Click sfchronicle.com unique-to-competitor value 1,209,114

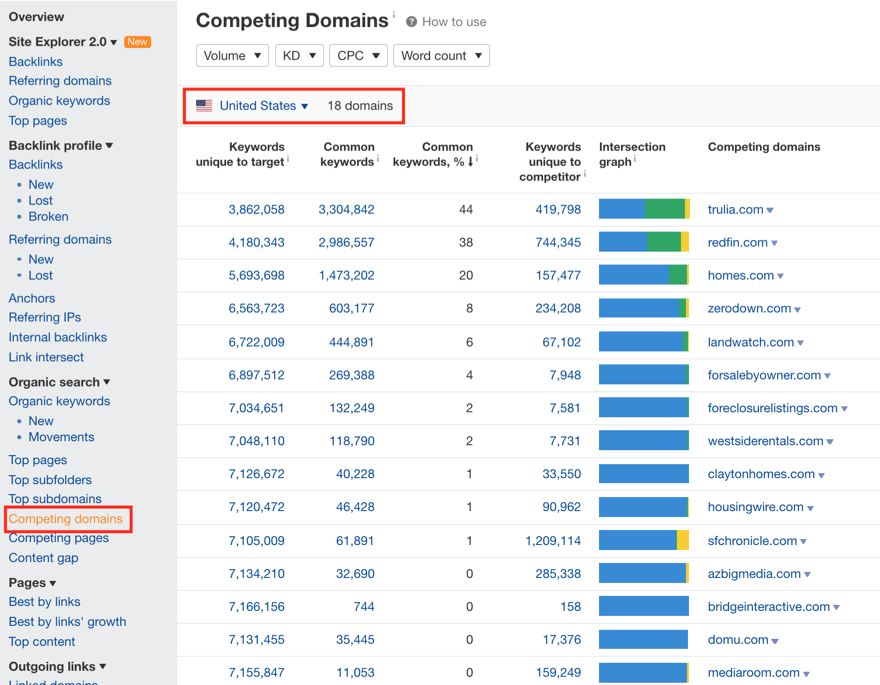coord(553,541)
